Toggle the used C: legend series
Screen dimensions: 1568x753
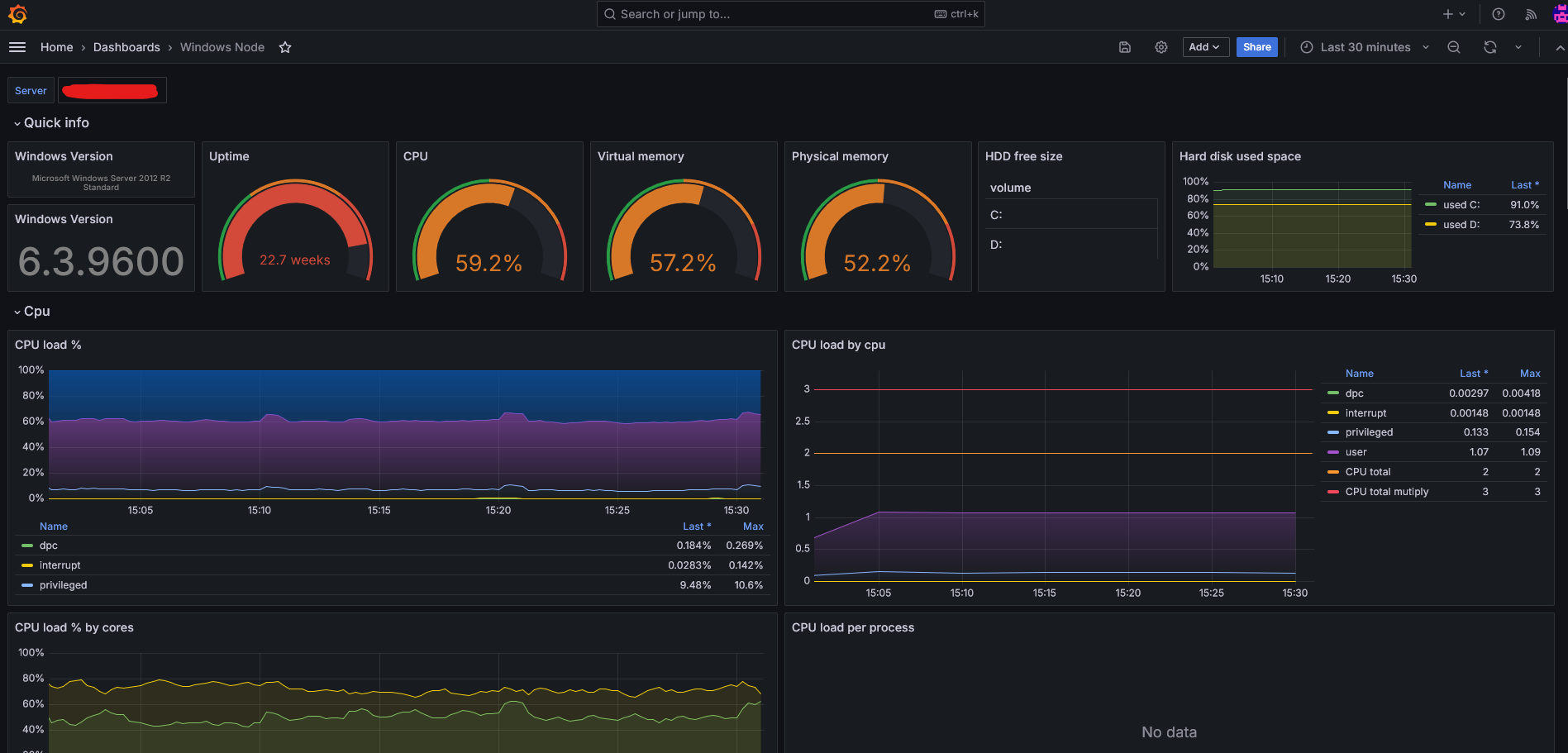click(1461, 205)
